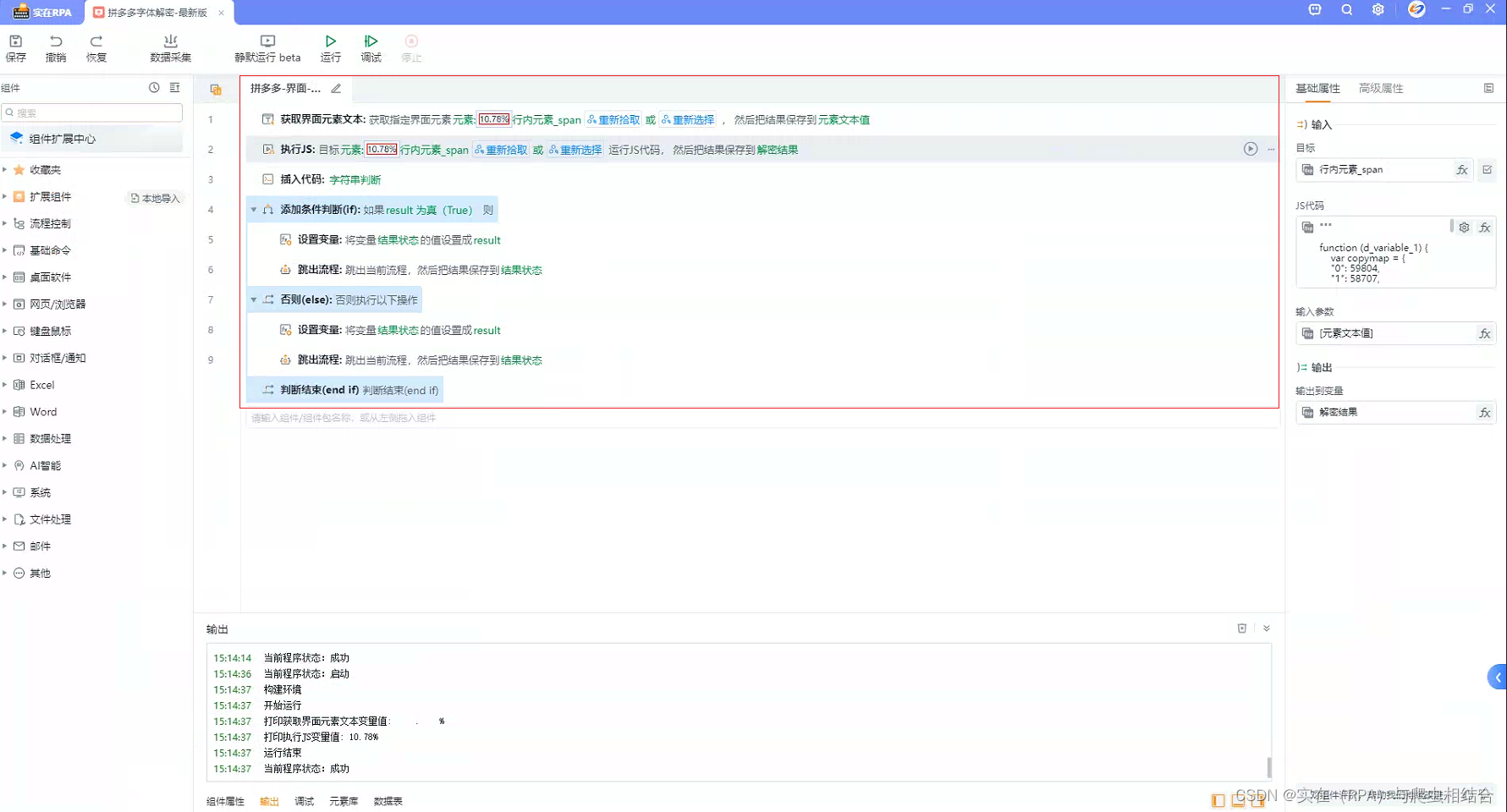Collapse the 否则(else) branch
Viewport: 1507px width, 812px height.
click(x=253, y=299)
